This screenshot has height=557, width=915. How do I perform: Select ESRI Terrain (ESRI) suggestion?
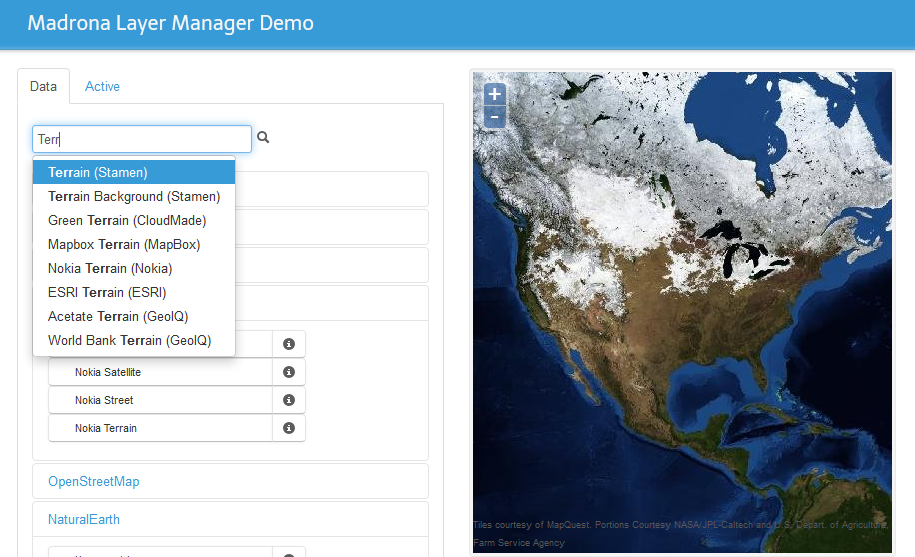point(134,292)
